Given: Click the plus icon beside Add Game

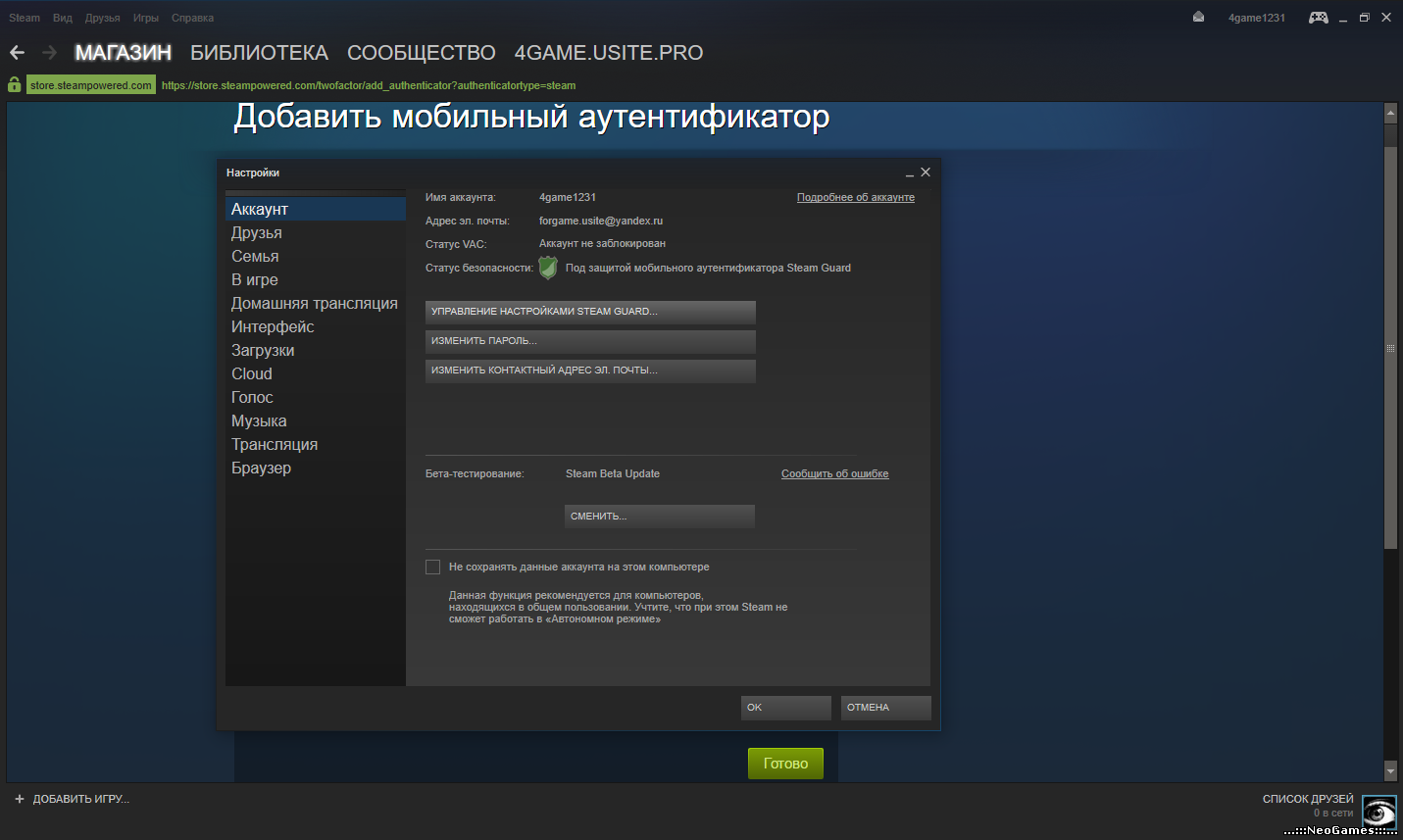Looking at the screenshot, I should click(x=20, y=799).
